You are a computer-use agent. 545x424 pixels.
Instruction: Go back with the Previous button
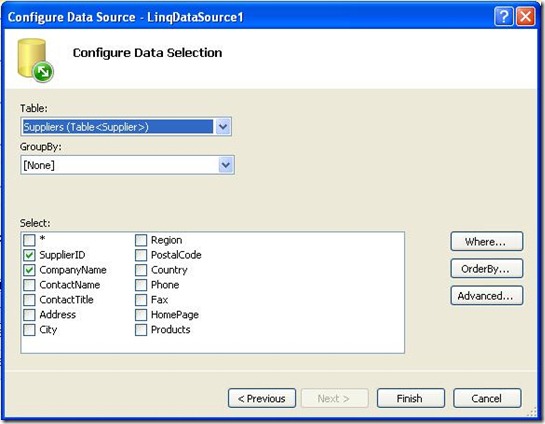tap(262, 398)
